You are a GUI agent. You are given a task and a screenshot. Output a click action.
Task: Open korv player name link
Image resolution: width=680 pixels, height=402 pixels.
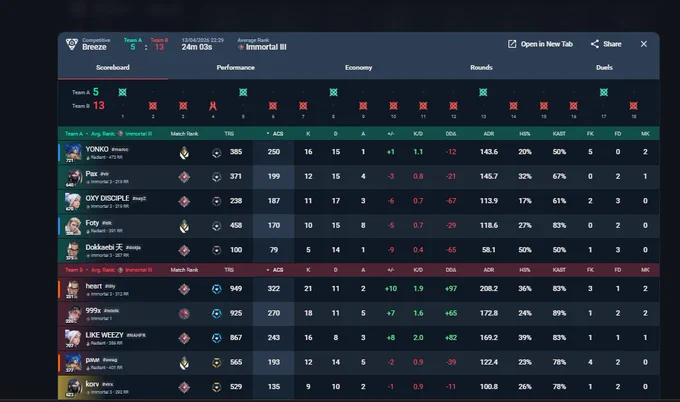pos(92,384)
